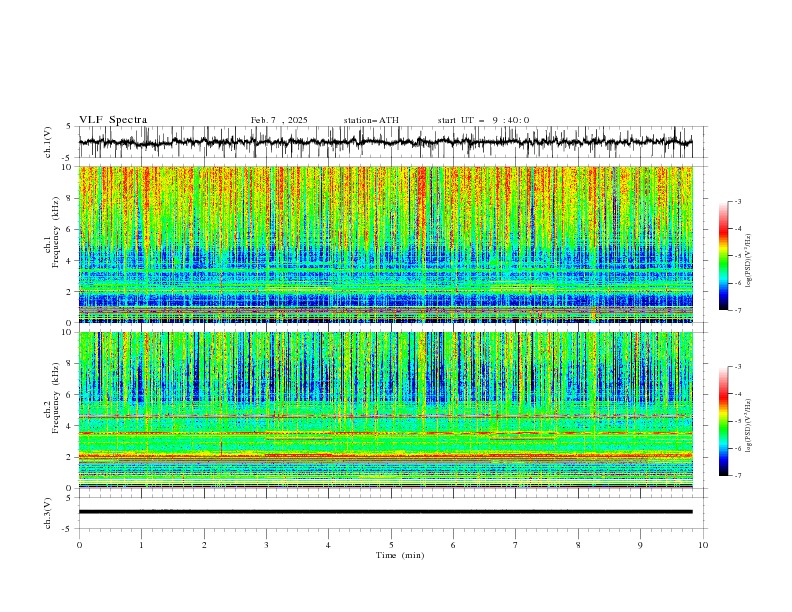Viewport: 792px width, 612px height.
Task: Click the "ch.1 Frequency (kHz)" axis label
Action: coord(52,232)
